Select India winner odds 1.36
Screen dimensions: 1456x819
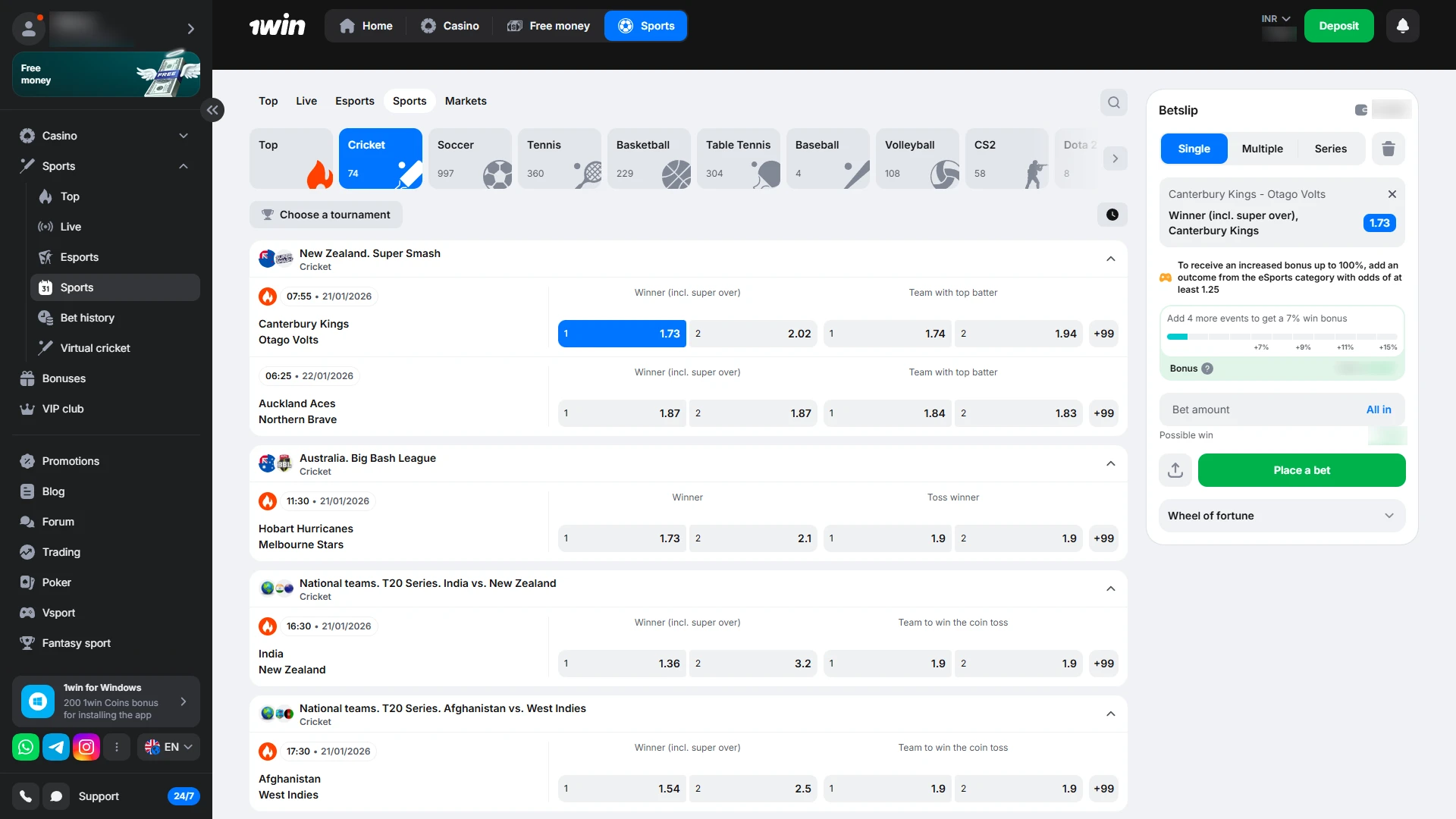coord(622,664)
